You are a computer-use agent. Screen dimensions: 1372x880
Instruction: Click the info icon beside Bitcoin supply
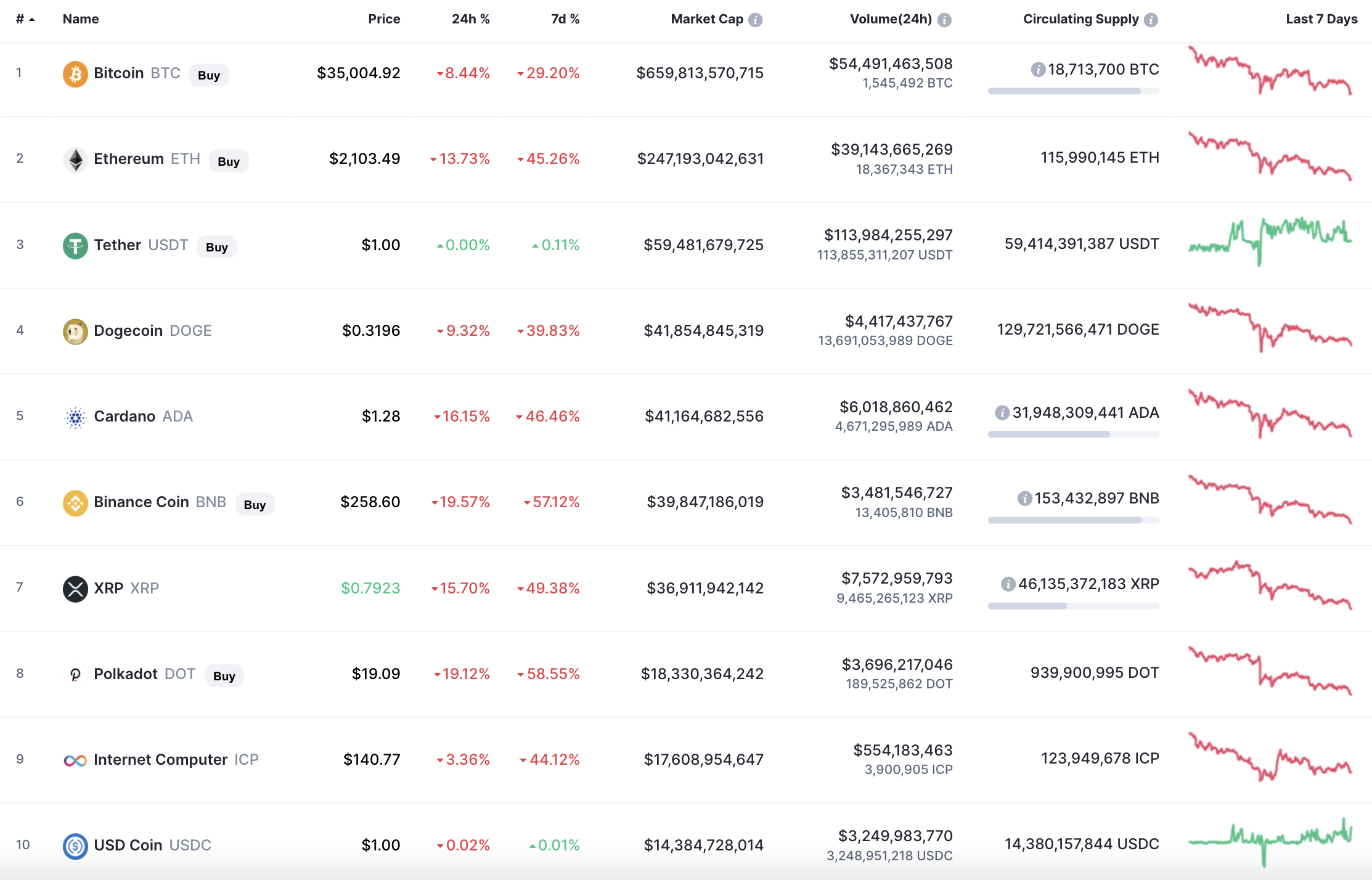tap(1038, 70)
